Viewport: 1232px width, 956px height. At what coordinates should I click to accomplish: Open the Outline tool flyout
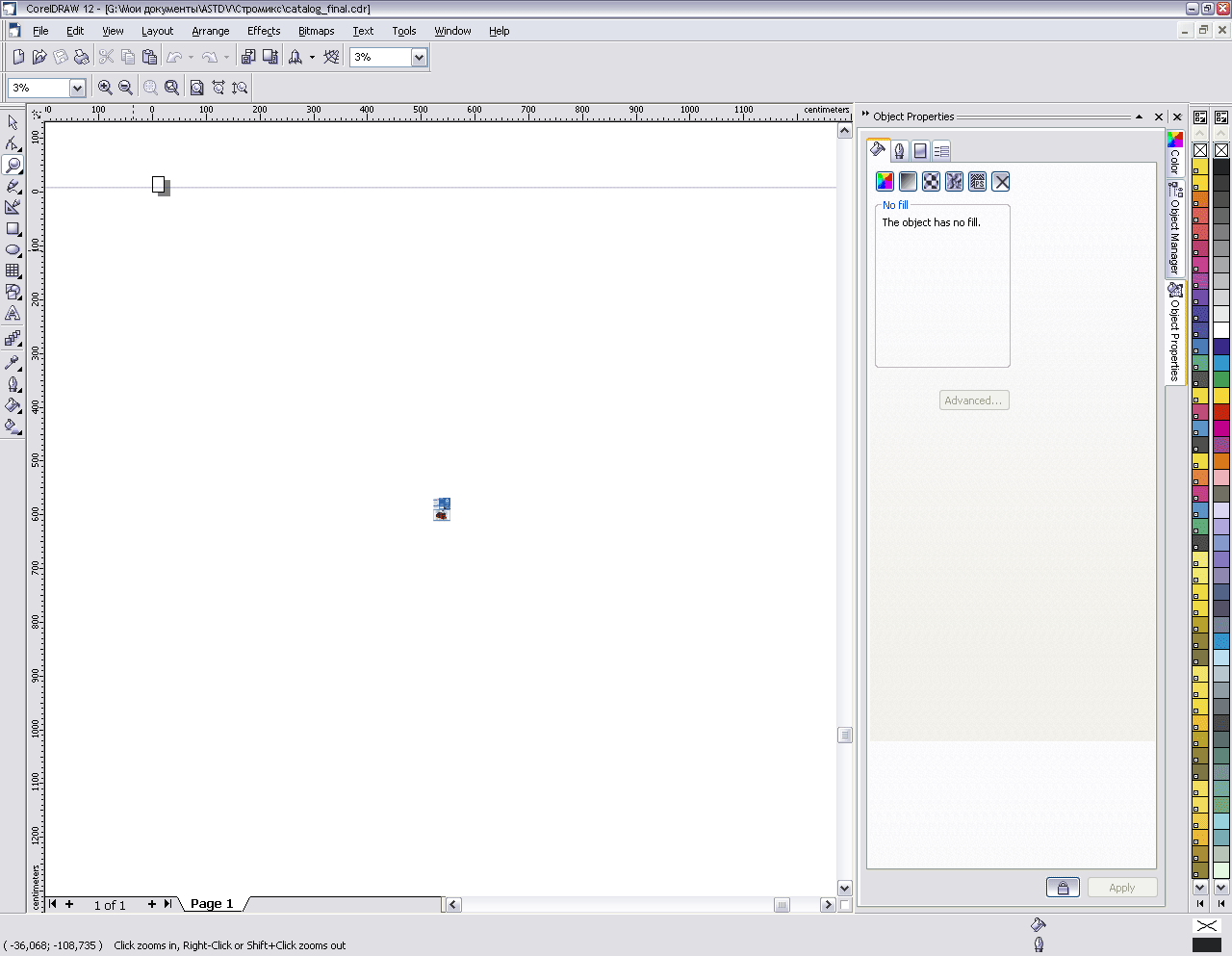tap(13, 383)
